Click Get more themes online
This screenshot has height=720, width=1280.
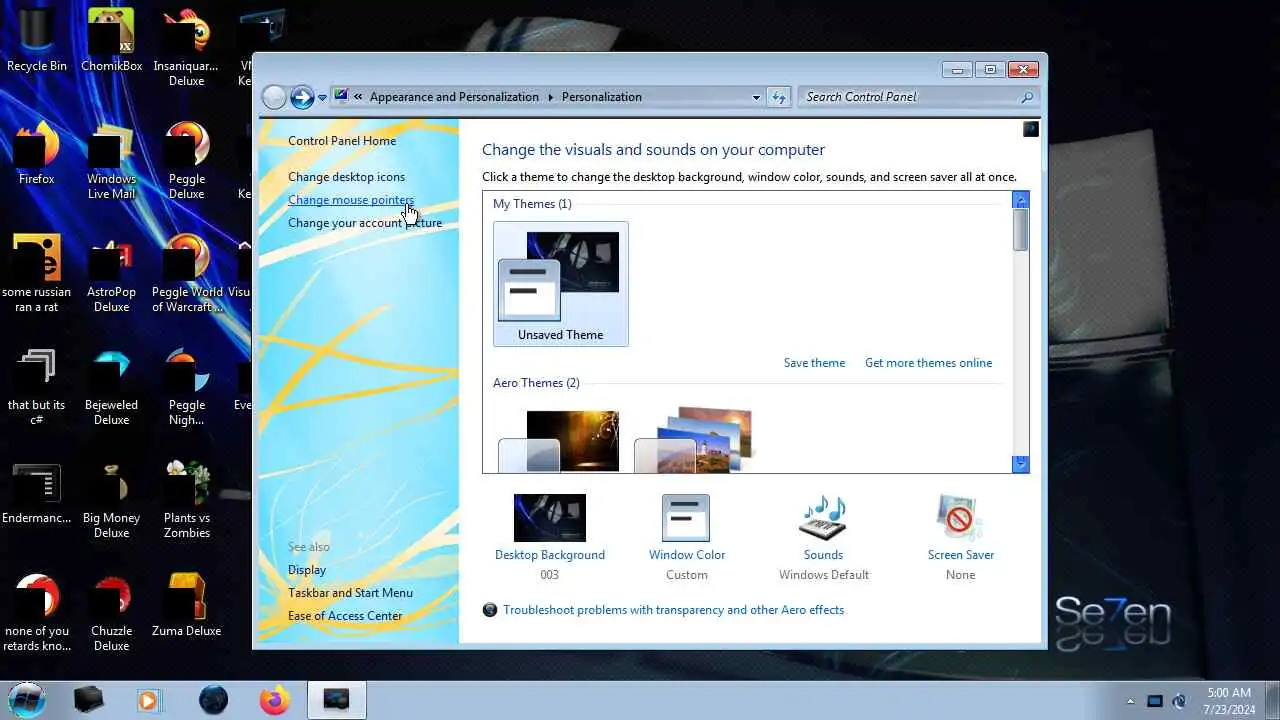(928, 363)
